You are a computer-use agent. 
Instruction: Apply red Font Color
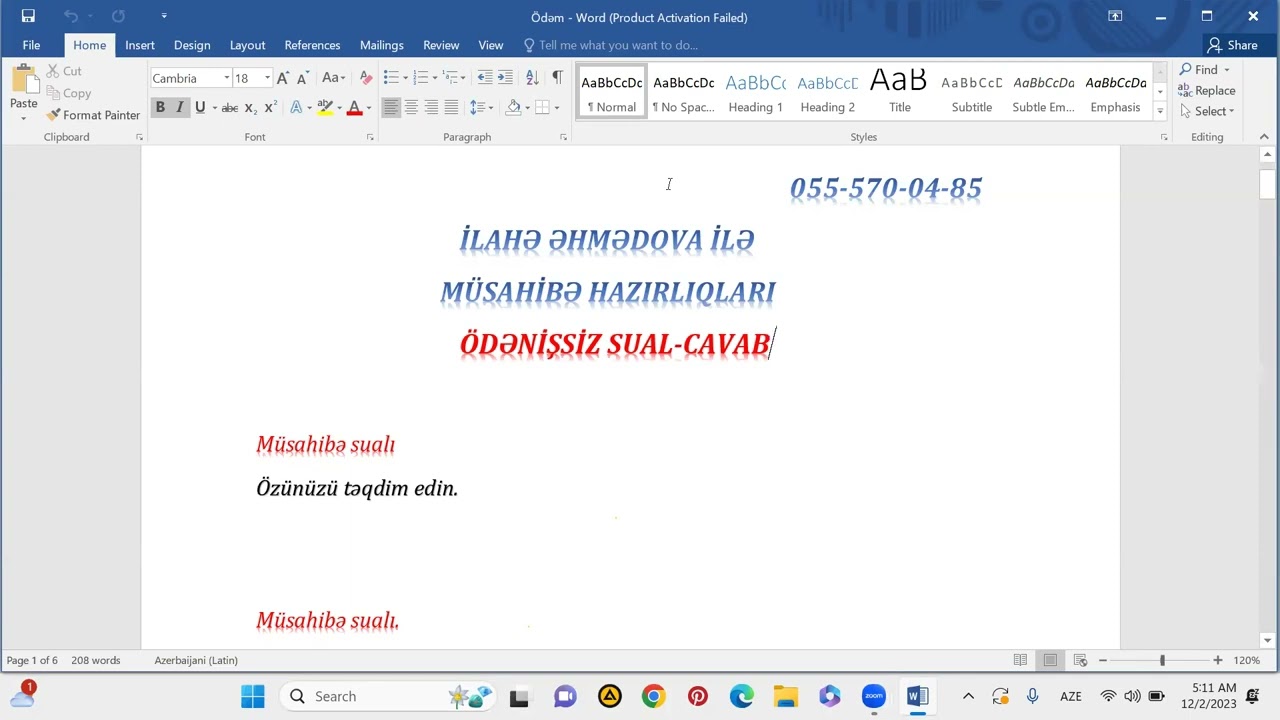click(x=354, y=108)
